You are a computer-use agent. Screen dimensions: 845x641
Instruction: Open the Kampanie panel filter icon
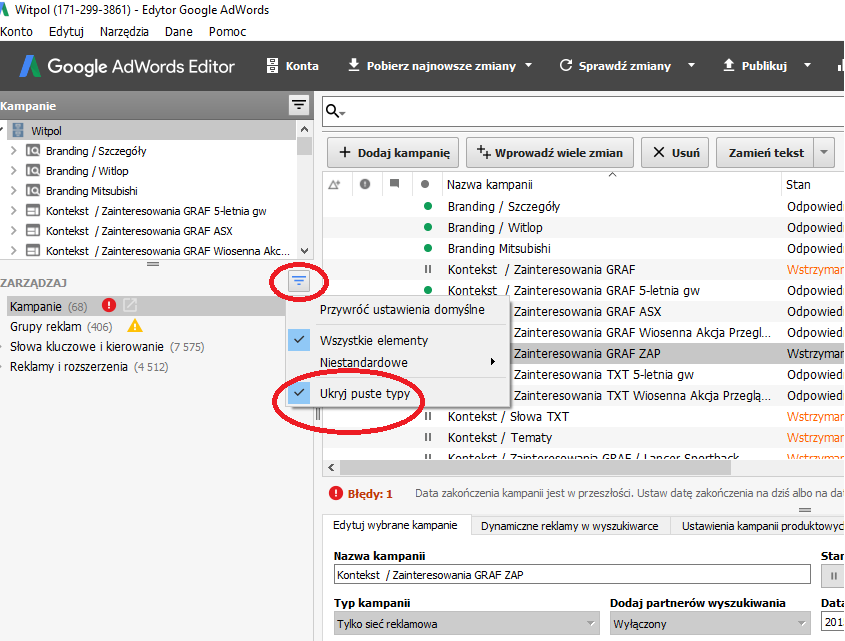[x=299, y=105]
